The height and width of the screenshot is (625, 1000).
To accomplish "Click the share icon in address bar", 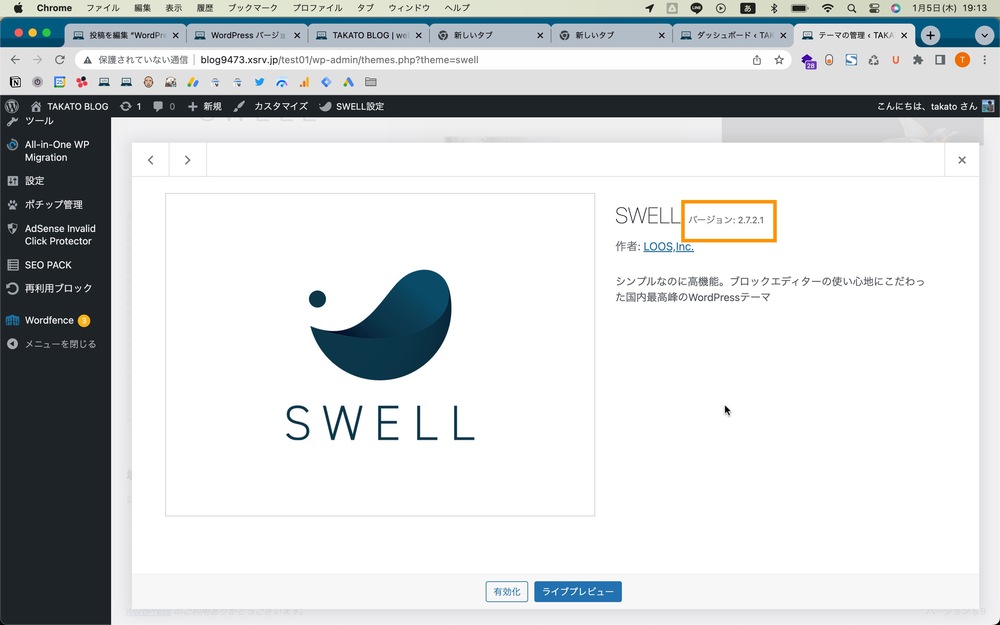I will coord(757,60).
